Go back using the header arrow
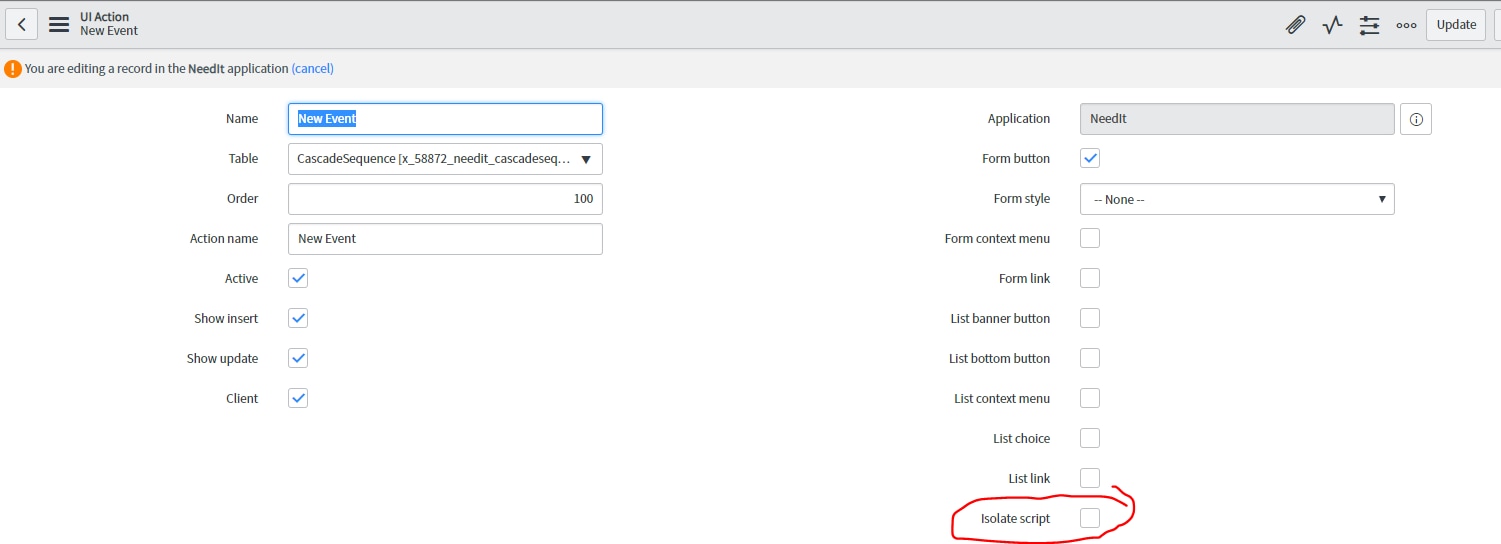This screenshot has width=1501, height=544. coord(22,24)
